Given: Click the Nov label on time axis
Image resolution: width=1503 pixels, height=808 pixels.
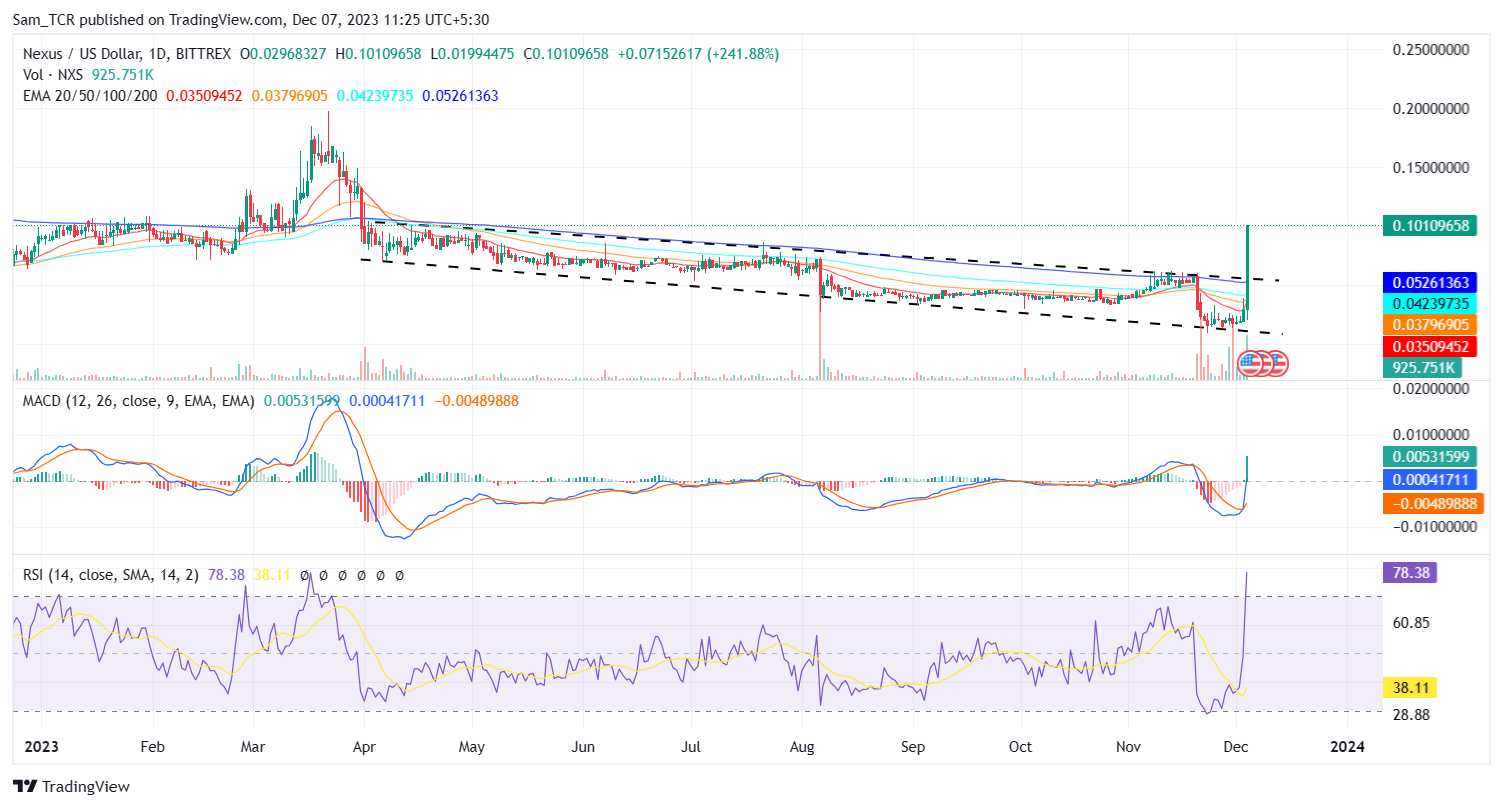Looking at the screenshot, I should pos(1128,746).
